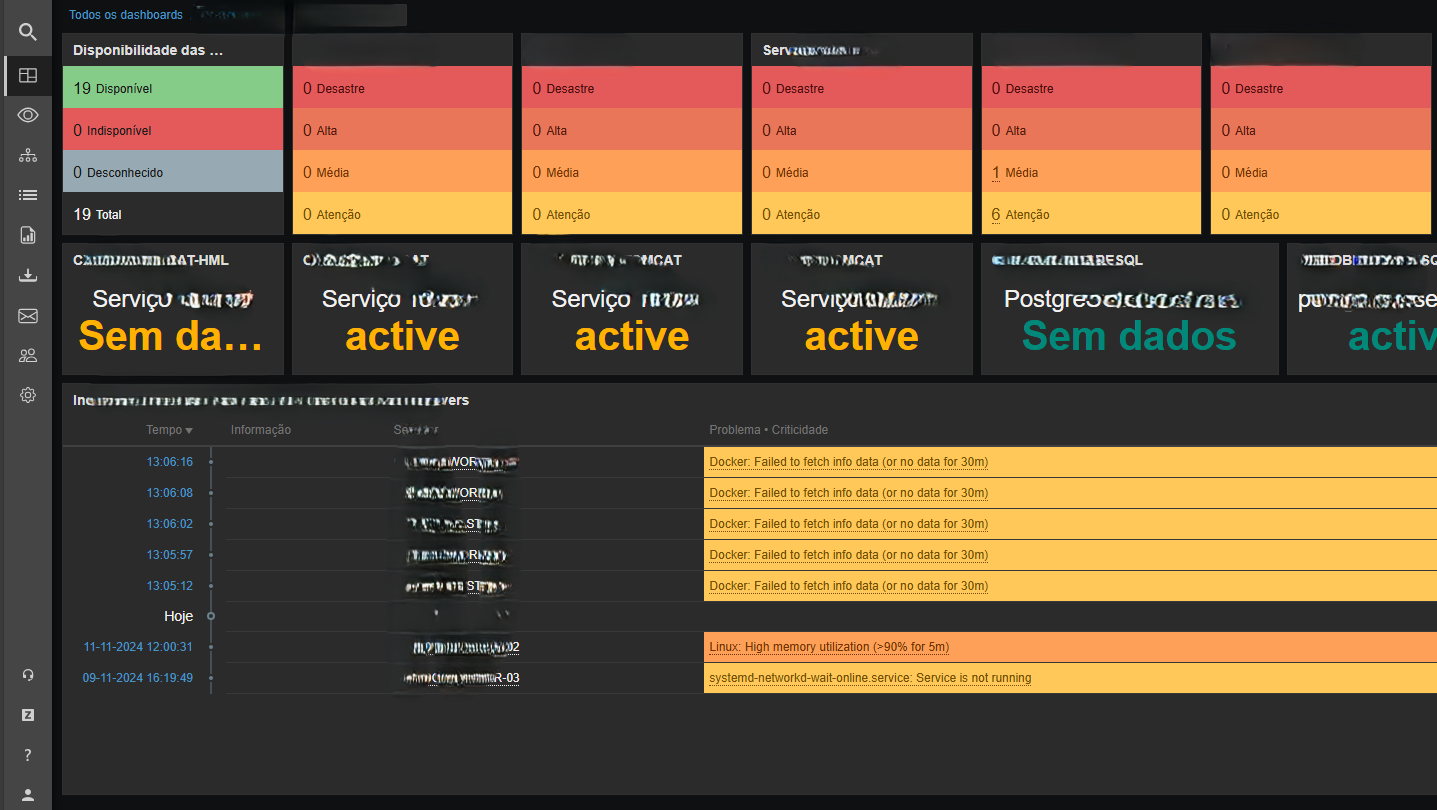
Task: Open problem time 09-11-2024 16:19:49
Action: [x=138, y=678]
